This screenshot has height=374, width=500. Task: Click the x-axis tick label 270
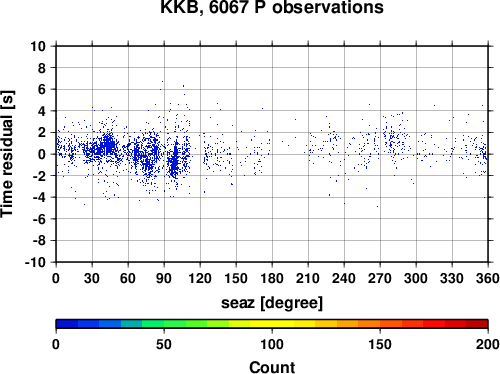(380, 278)
